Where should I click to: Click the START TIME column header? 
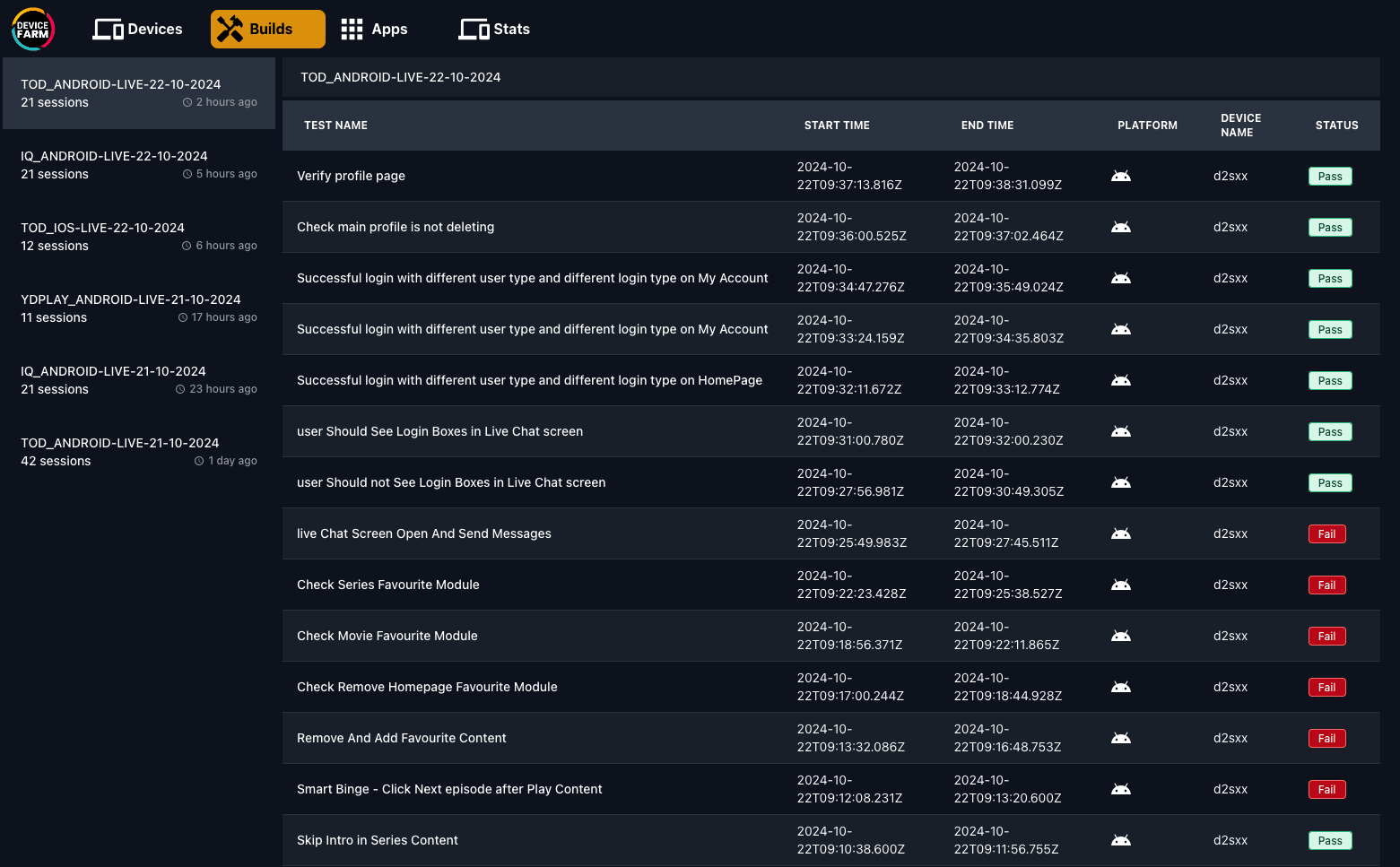click(x=837, y=126)
